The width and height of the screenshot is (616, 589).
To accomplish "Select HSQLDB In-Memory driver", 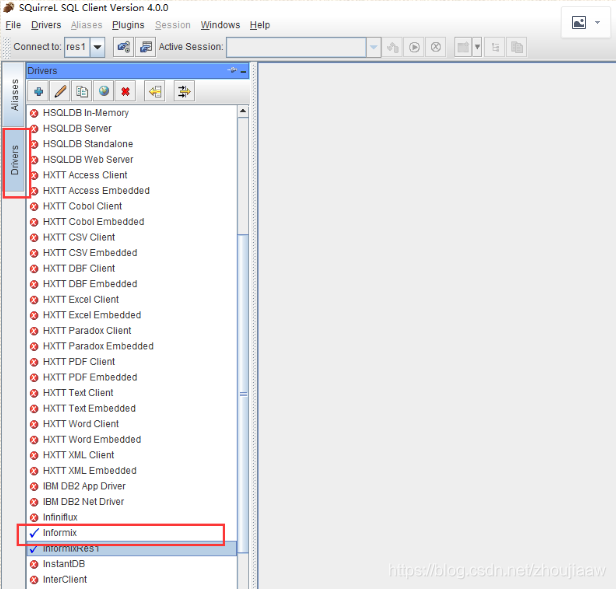I will coord(132,113).
